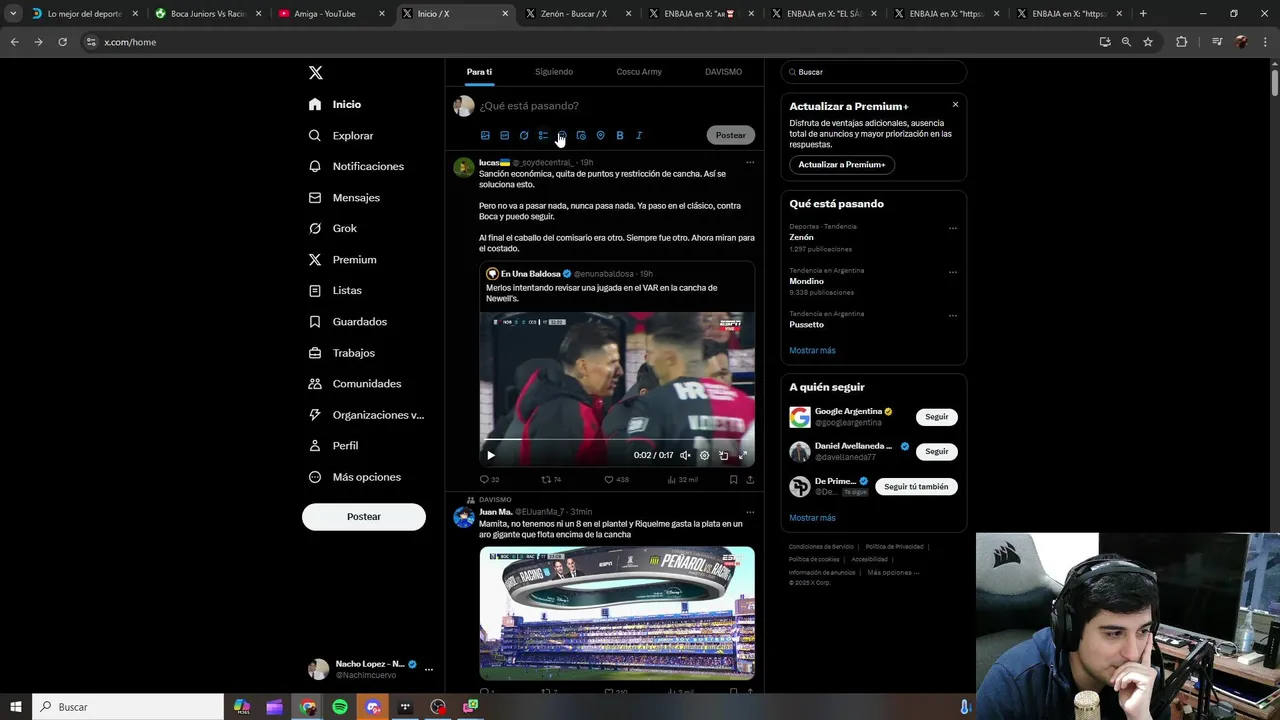Share lucas's post

[x=750, y=480]
